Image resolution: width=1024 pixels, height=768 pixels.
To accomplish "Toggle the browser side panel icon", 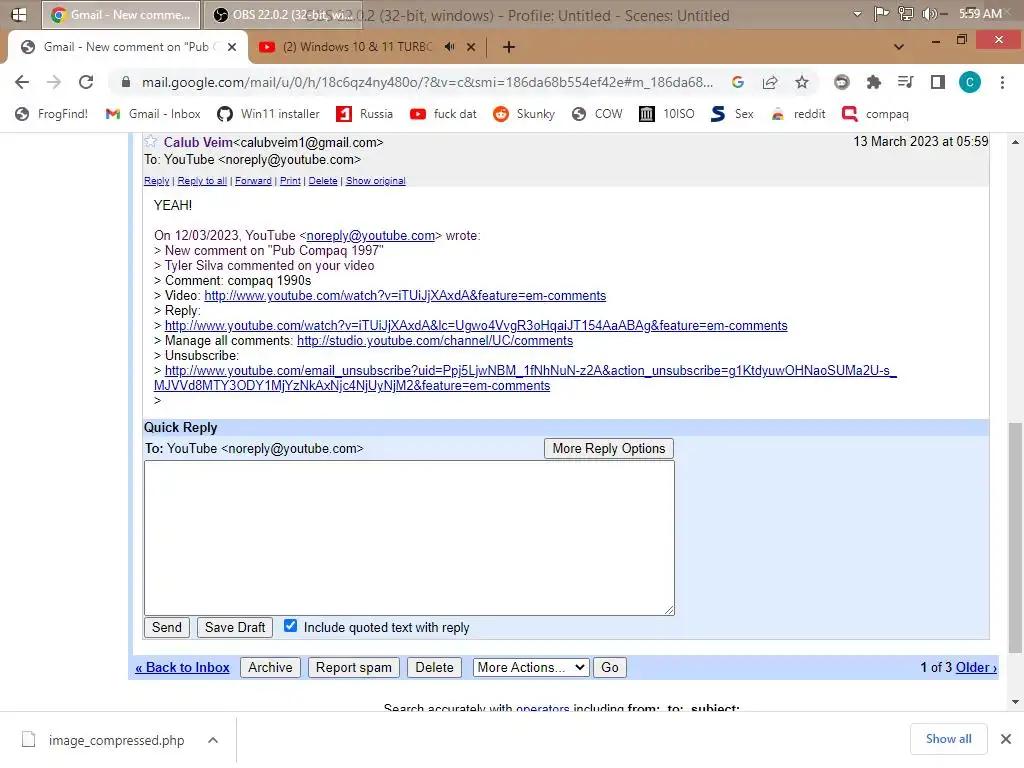I will click(938, 82).
